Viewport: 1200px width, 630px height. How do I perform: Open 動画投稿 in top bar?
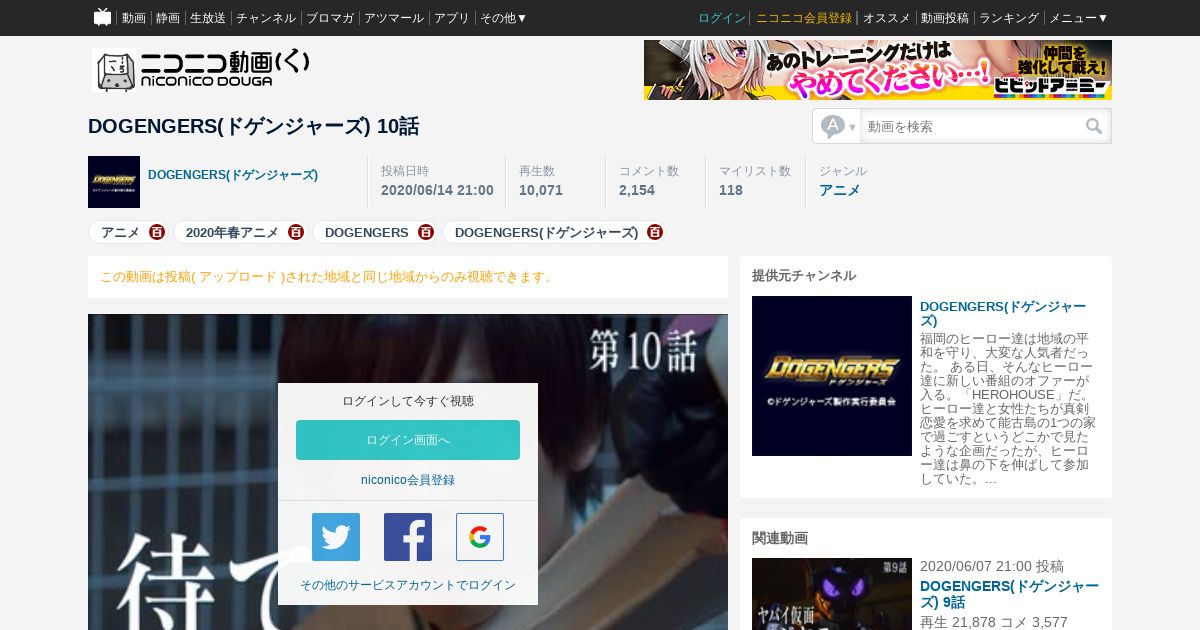[x=945, y=18]
